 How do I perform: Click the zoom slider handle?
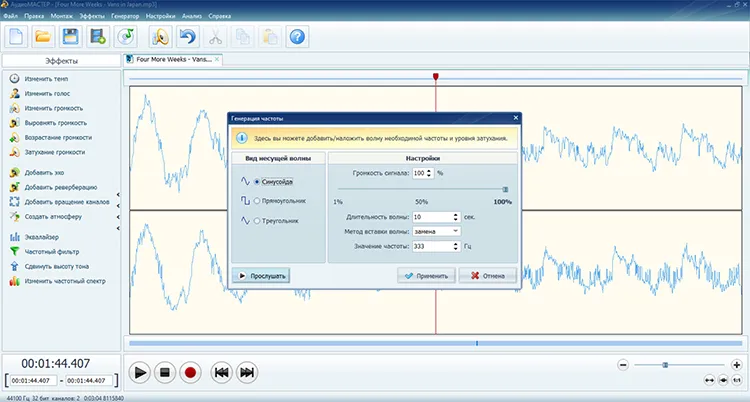pyautogui.click(x=665, y=365)
